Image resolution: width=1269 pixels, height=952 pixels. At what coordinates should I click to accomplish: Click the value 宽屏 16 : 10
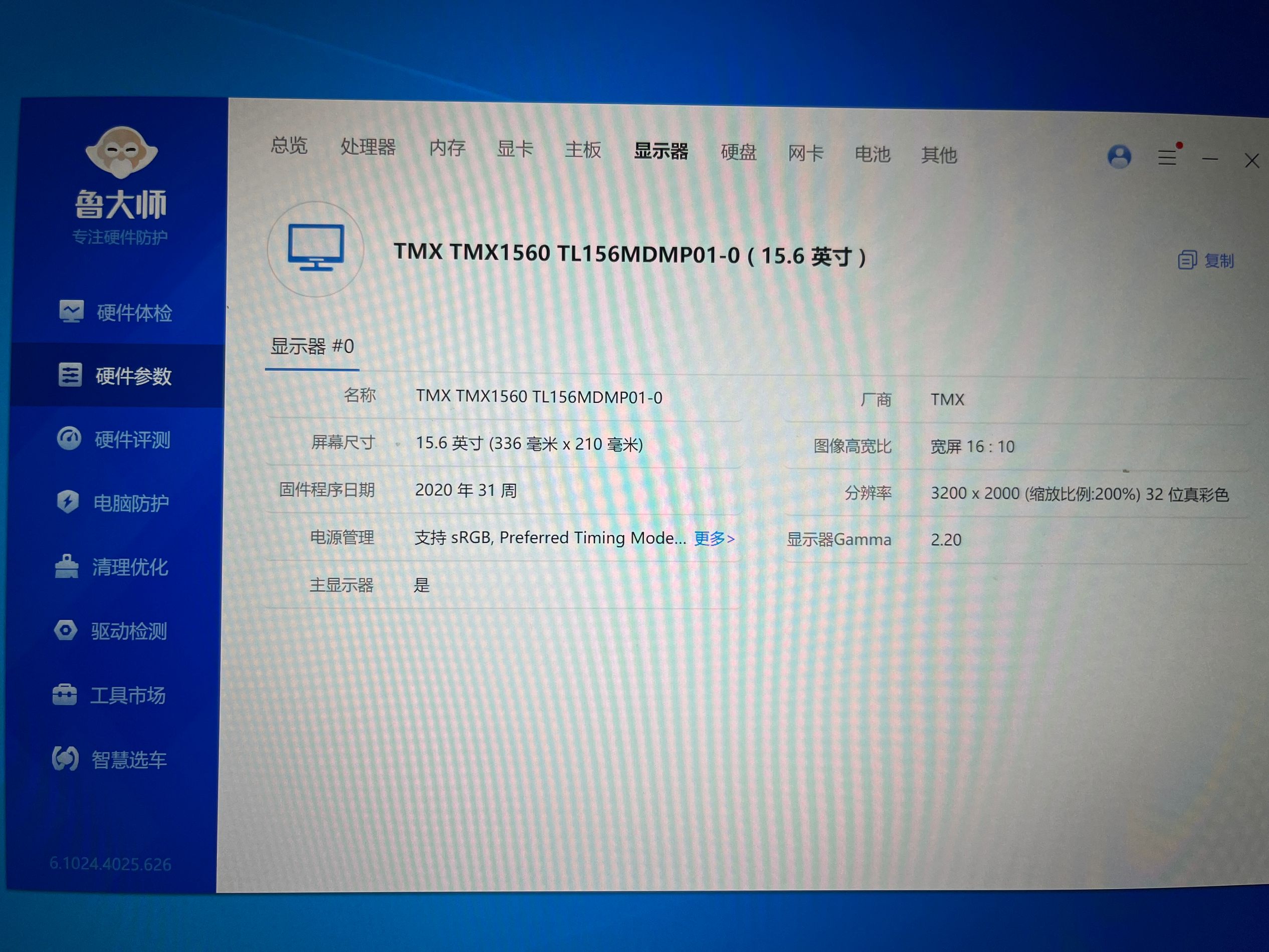[972, 447]
